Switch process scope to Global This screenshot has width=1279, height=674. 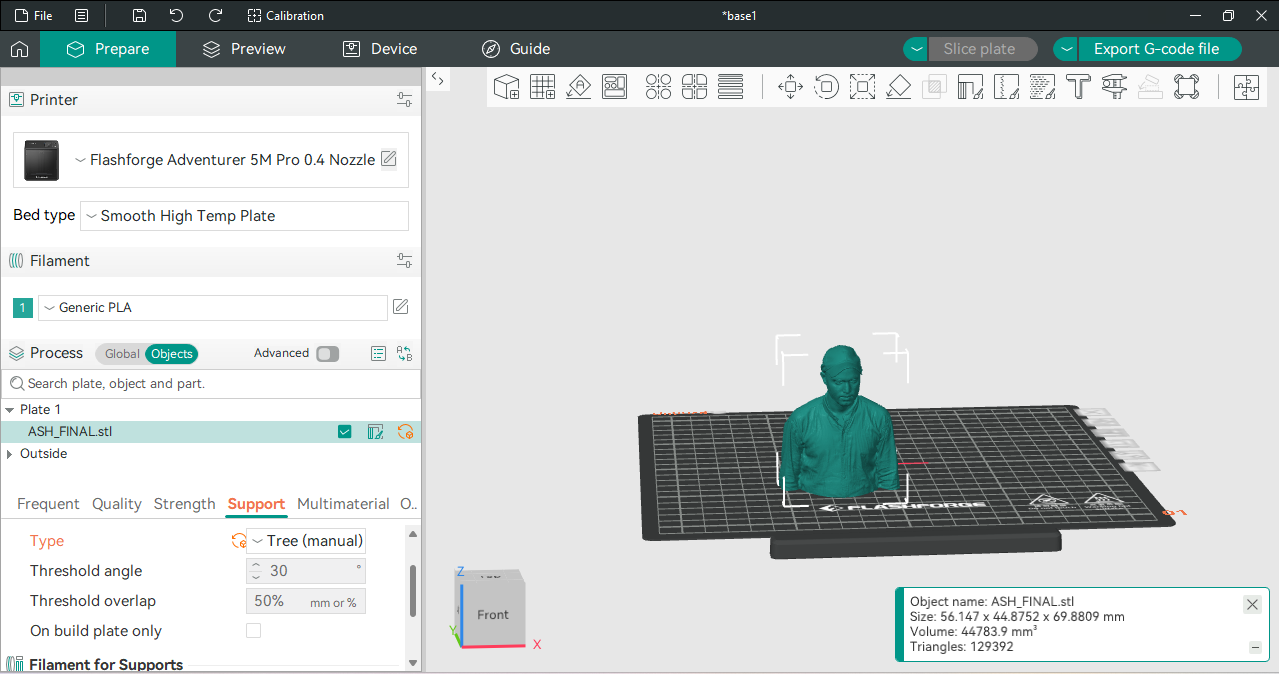coord(122,354)
